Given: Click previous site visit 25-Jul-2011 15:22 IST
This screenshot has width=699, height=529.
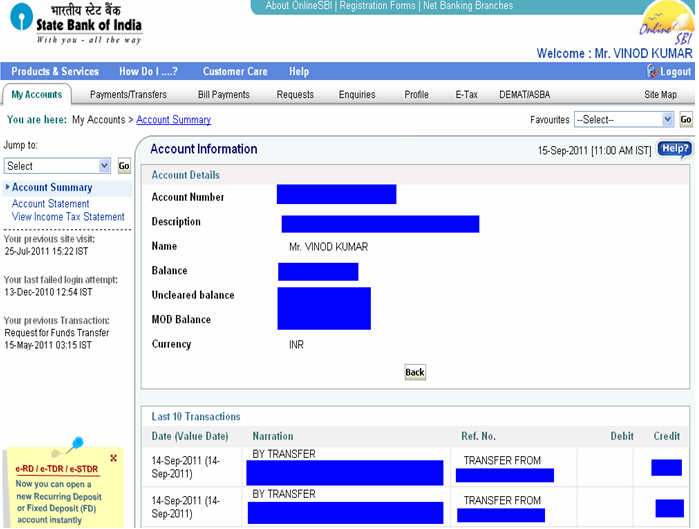Looking at the screenshot, I should pos(46,251).
